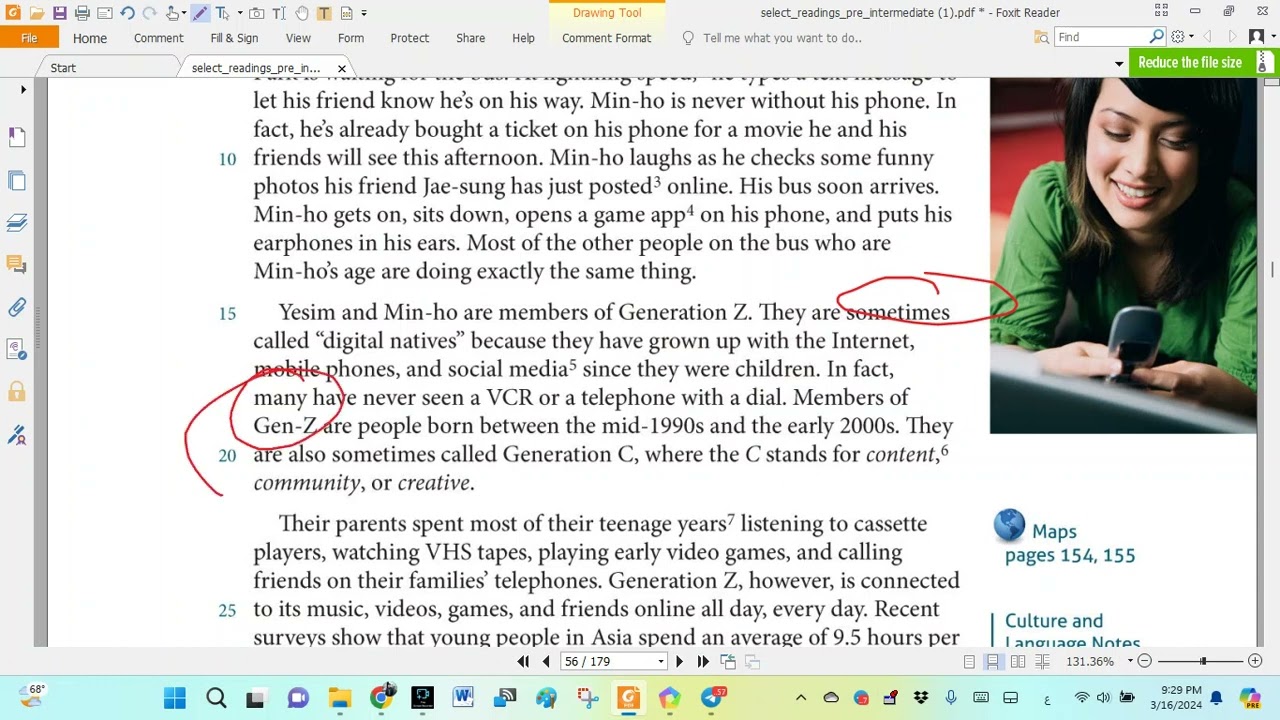Open the Select tool dropdown arrow
Image resolution: width=1280 pixels, height=720 pixels.
pos(240,13)
